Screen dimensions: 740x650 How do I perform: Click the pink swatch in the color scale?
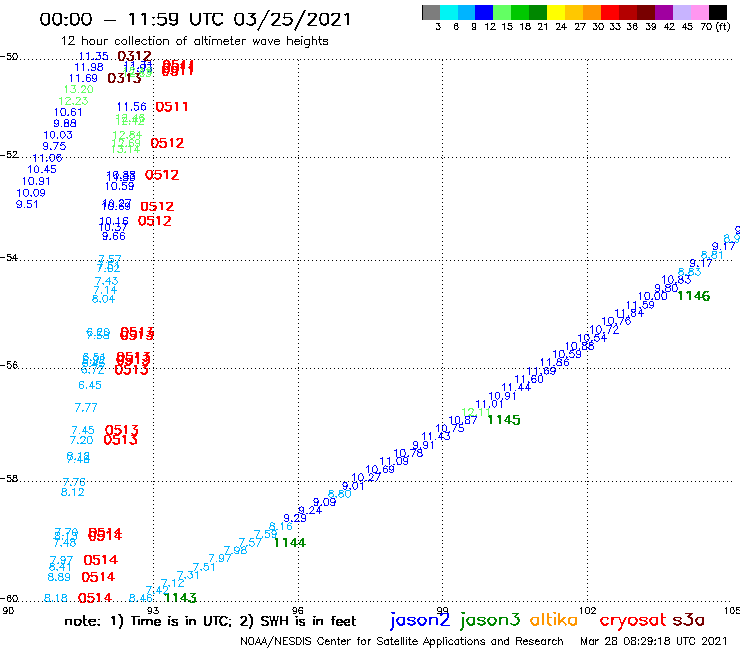699,12
